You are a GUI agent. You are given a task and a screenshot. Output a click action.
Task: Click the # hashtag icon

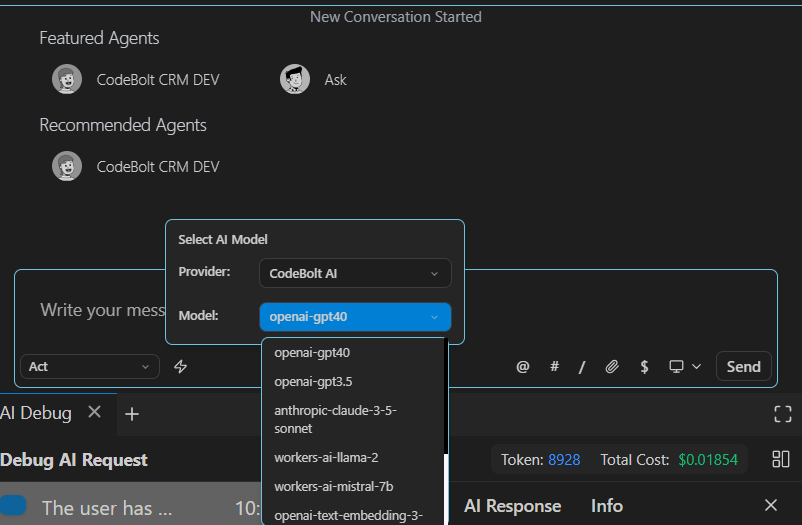[554, 366]
